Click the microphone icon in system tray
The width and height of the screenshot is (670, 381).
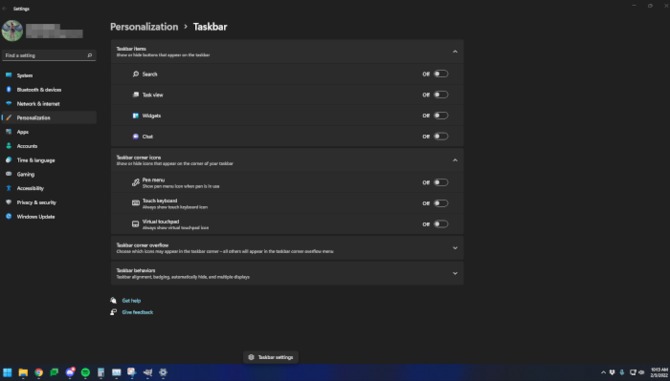(x=622, y=372)
